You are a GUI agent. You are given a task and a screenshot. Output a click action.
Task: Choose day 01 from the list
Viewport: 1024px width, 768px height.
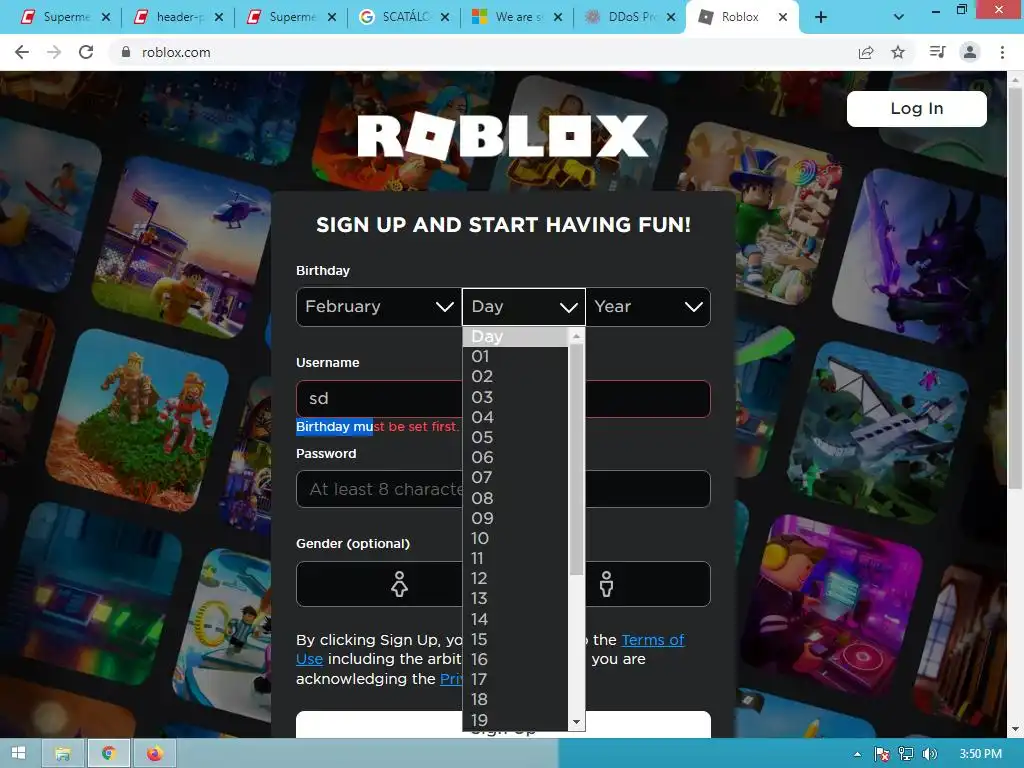[x=516, y=357]
